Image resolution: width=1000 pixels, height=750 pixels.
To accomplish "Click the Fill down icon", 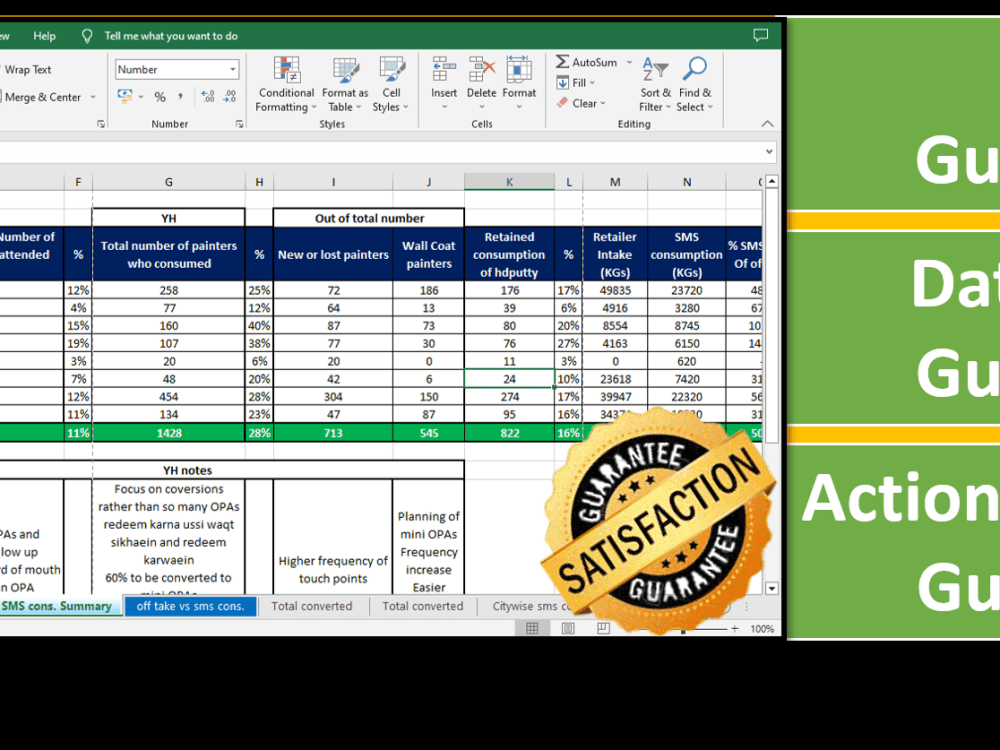I will 562,82.
